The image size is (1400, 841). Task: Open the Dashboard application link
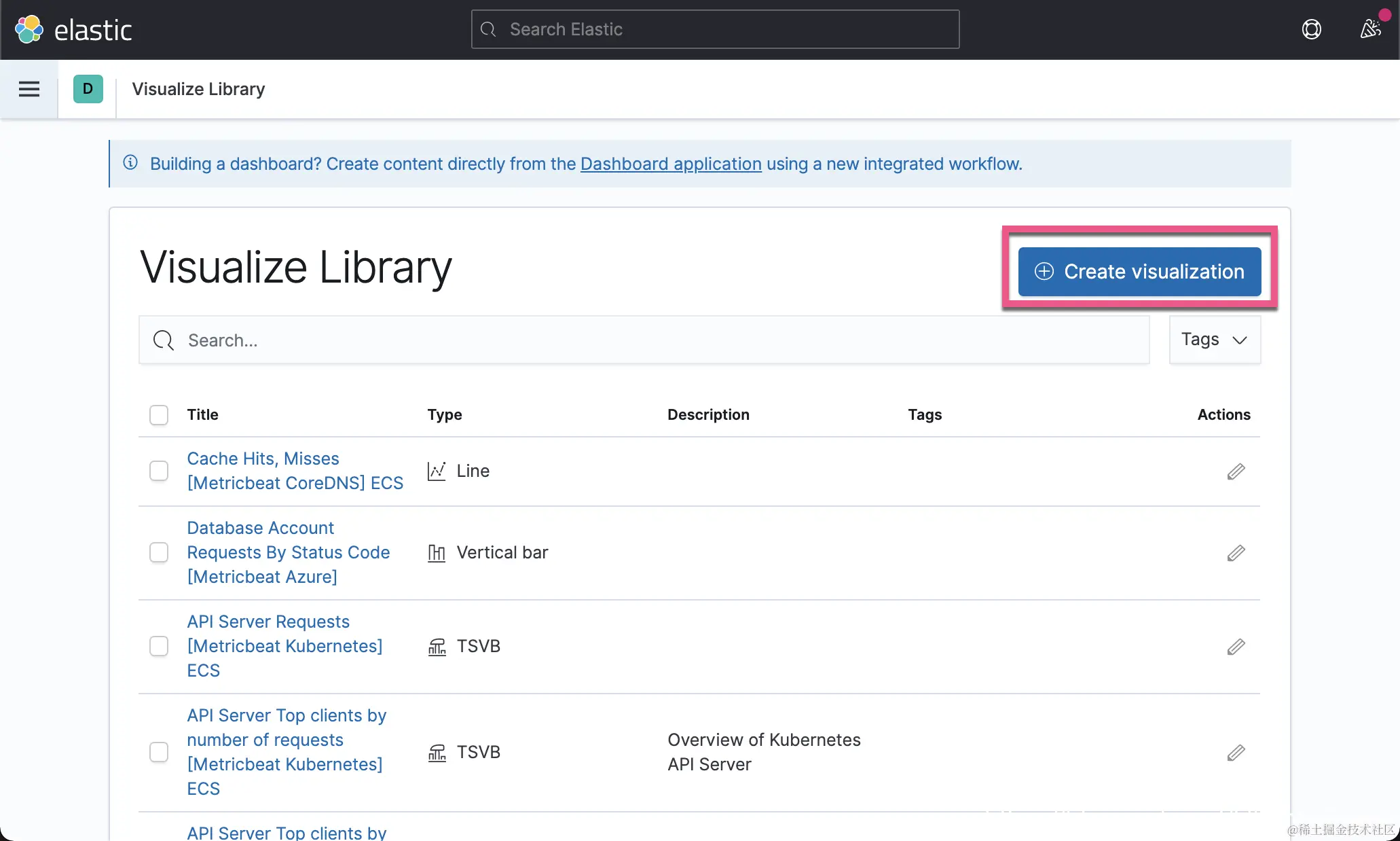pos(671,164)
